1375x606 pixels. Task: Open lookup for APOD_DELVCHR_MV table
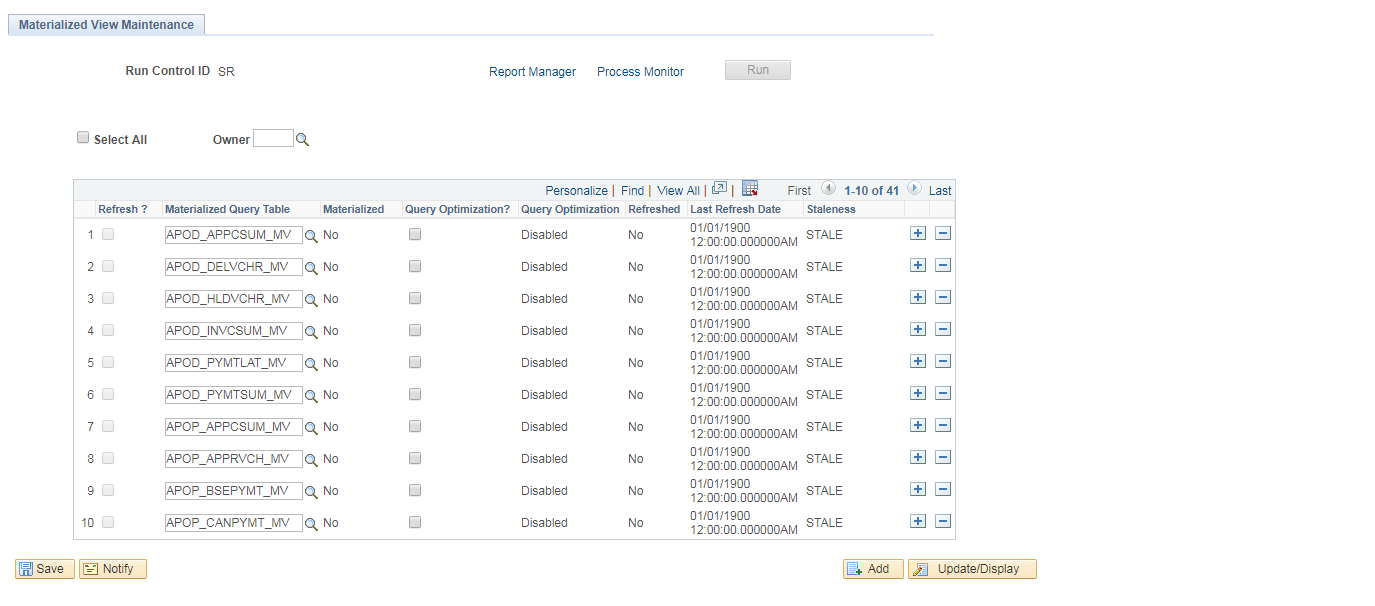pyautogui.click(x=311, y=268)
